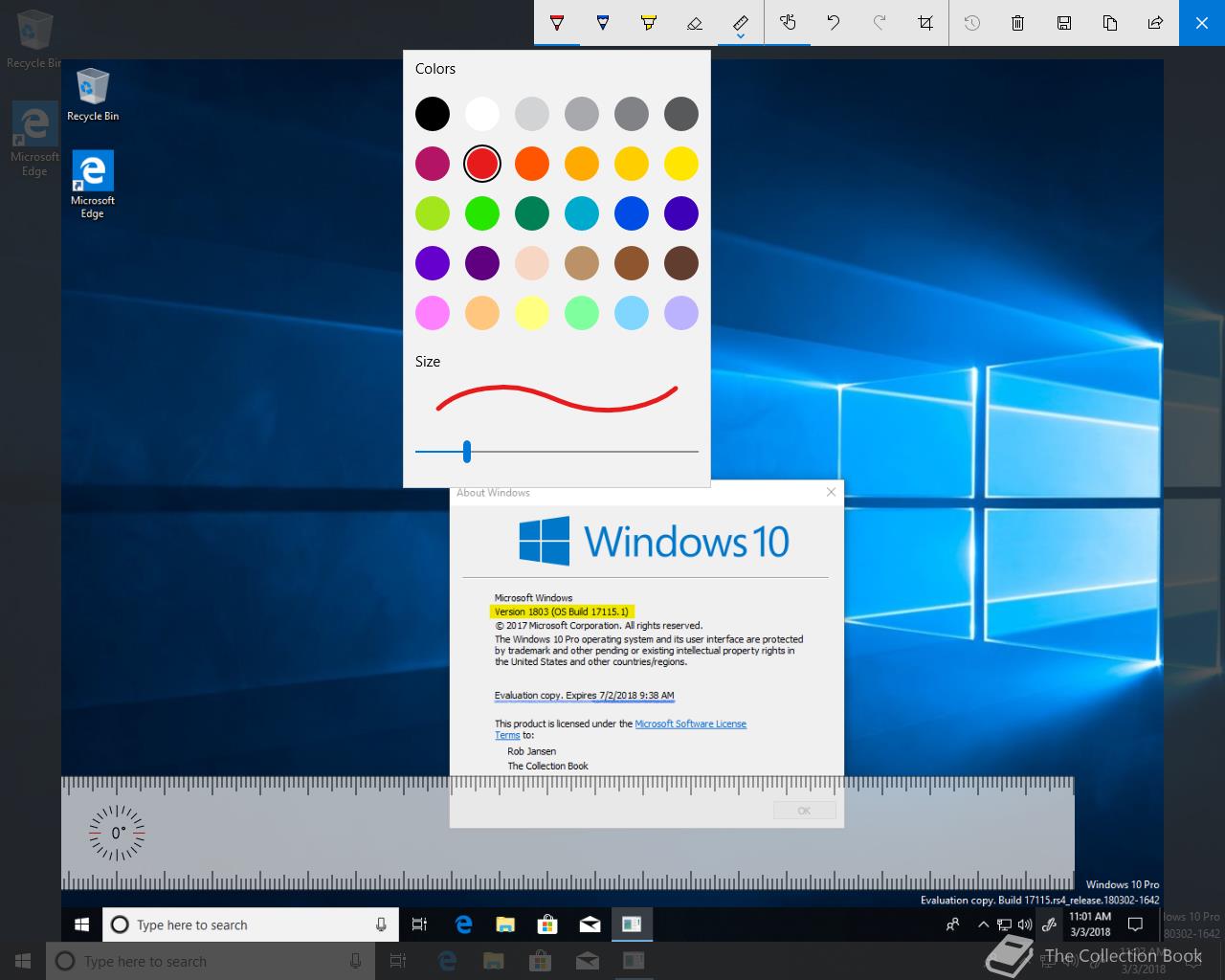Pick the tan swatch
This screenshot has height=980, width=1225.
582,263
